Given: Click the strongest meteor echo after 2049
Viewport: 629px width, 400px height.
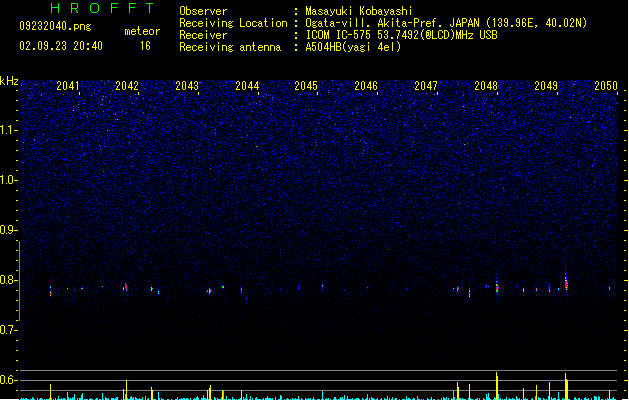Looking at the screenshot, I should 566,283.
